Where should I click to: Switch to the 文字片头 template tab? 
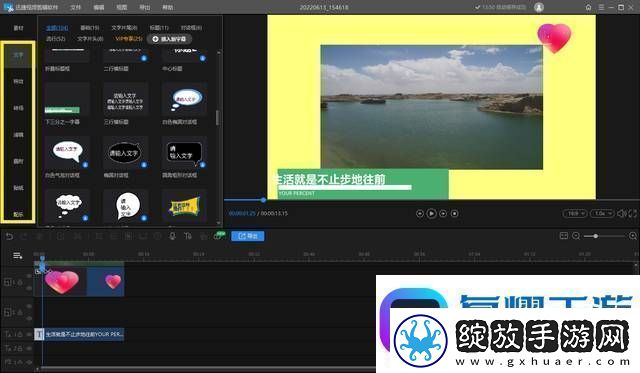[x=91, y=39]
